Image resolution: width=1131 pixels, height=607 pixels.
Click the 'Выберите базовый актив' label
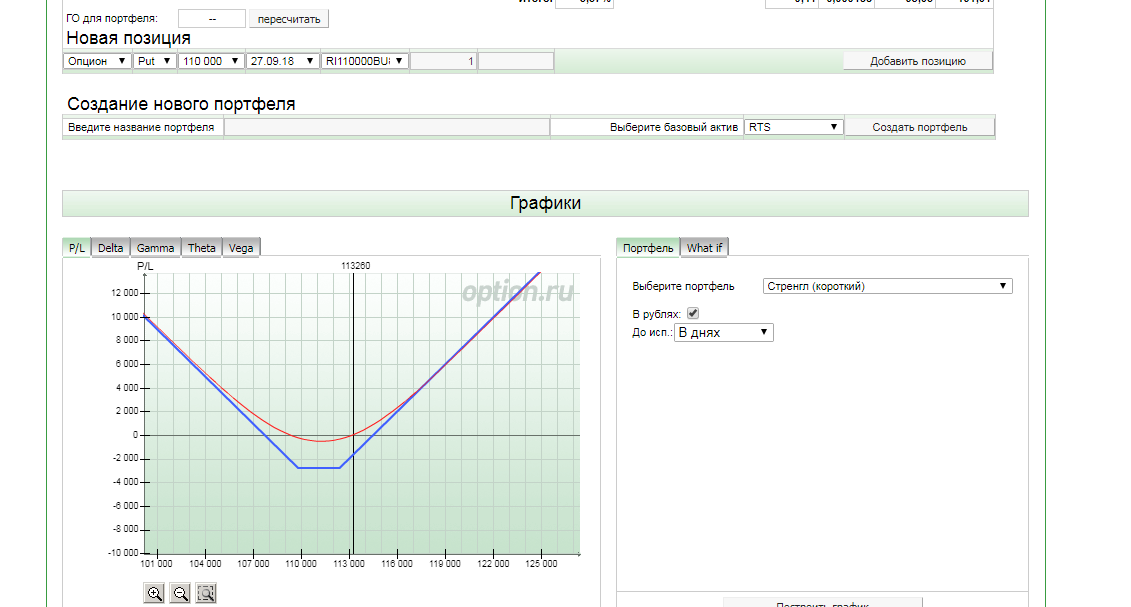[x=674, y=127]
